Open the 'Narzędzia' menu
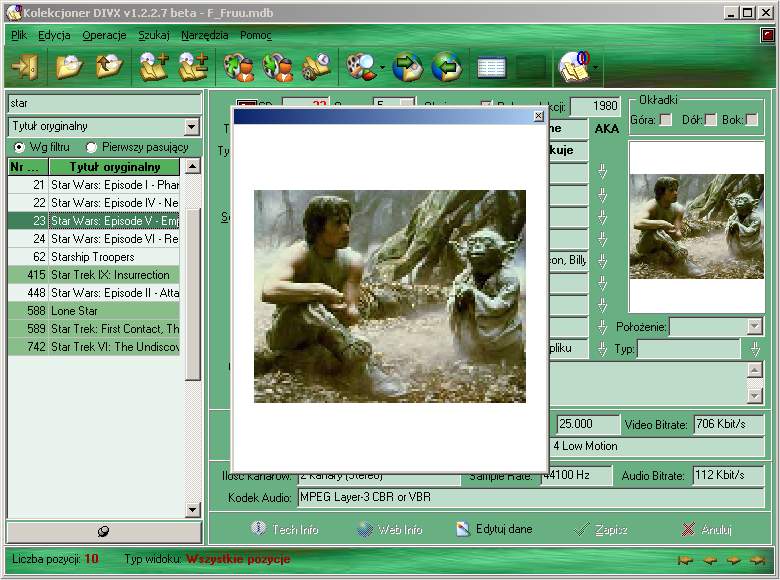This screenshot has height=580, width=780. pyautogui.click(x=204, y=35)
